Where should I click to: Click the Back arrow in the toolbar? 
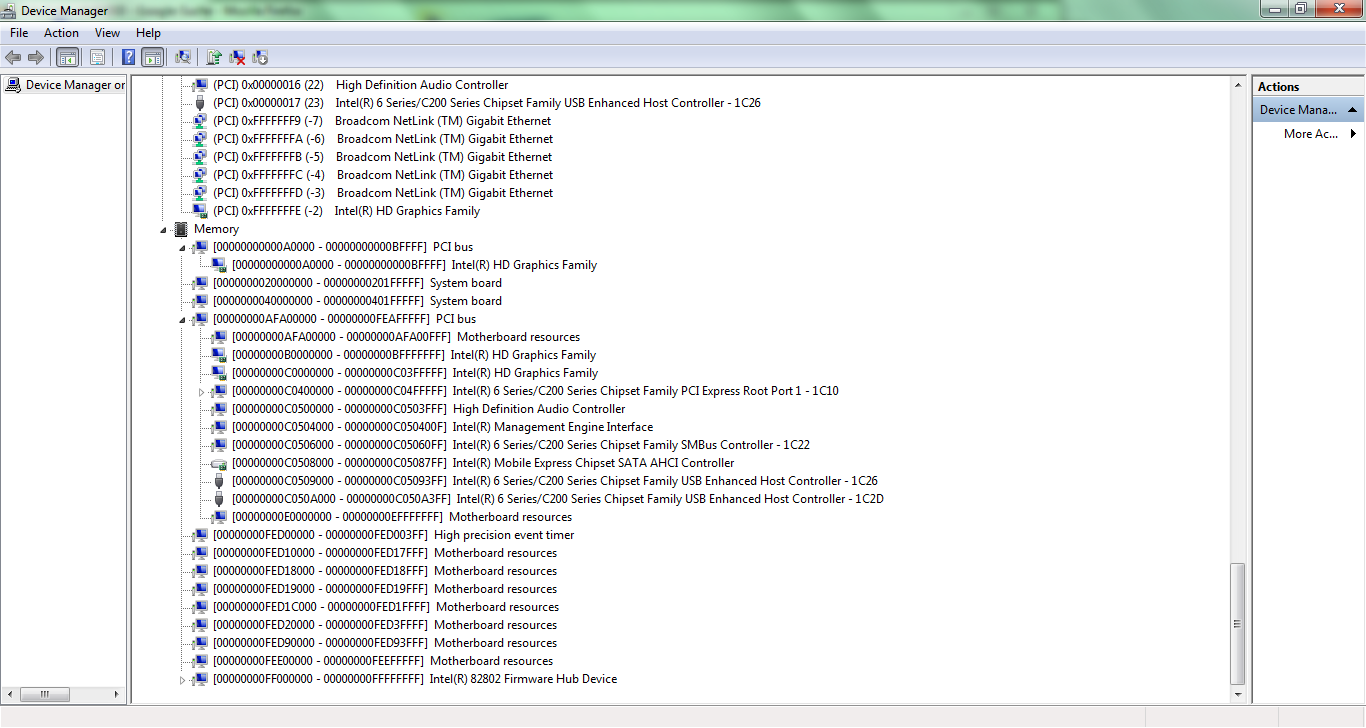coord(13,57)
